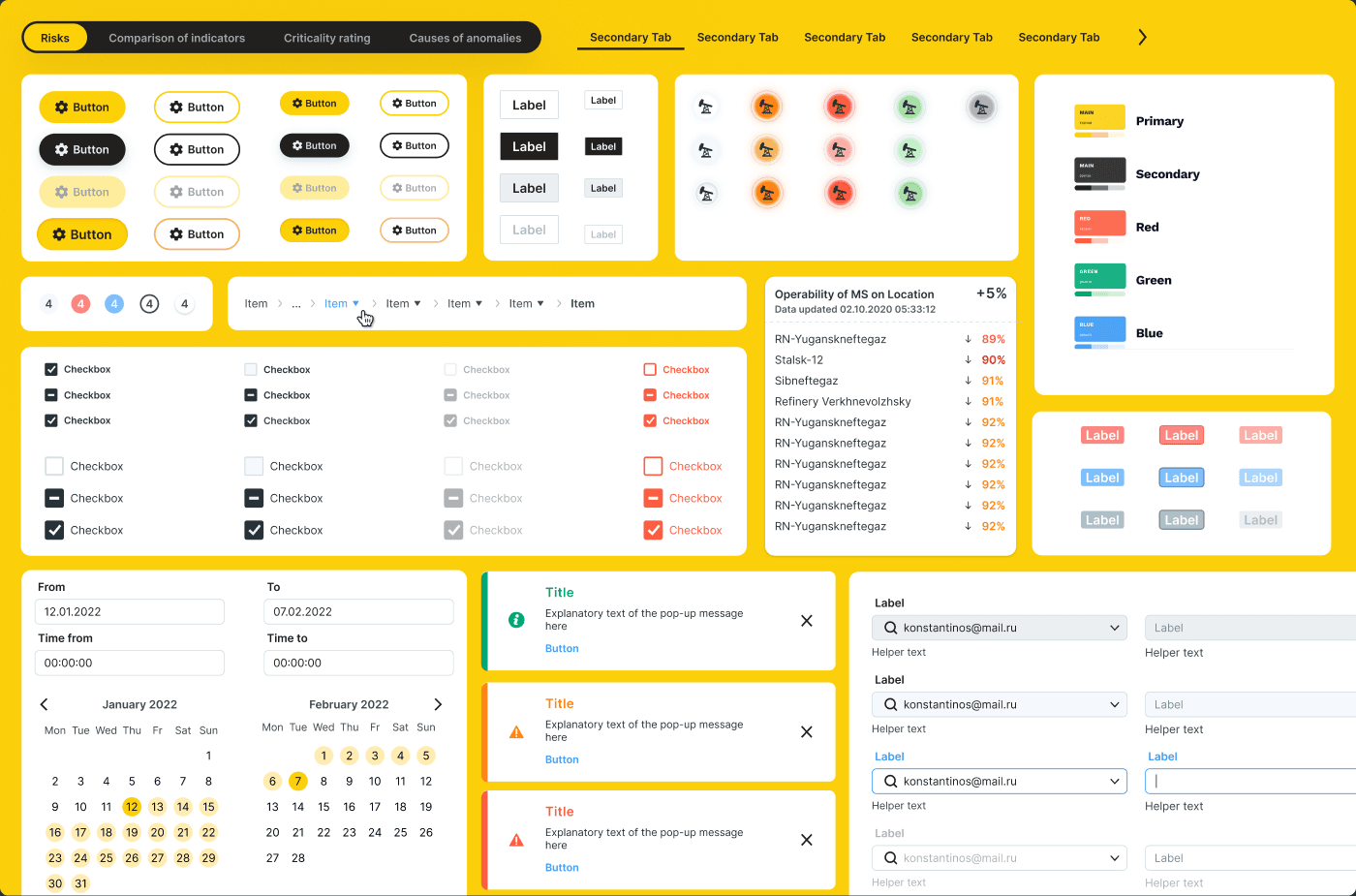1356x896 pixels.
Task: Click the down arrow in Stalsk-12 row
Action: 968,359
